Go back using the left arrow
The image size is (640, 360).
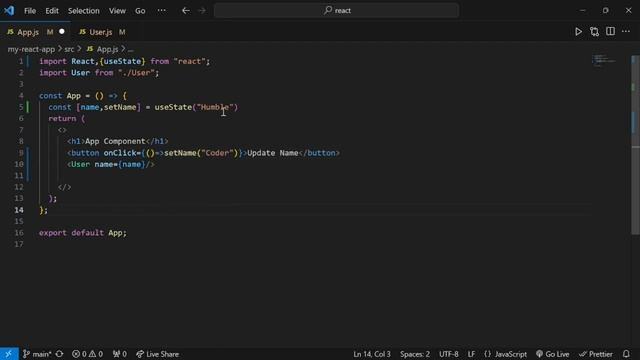tap(186, 11)
